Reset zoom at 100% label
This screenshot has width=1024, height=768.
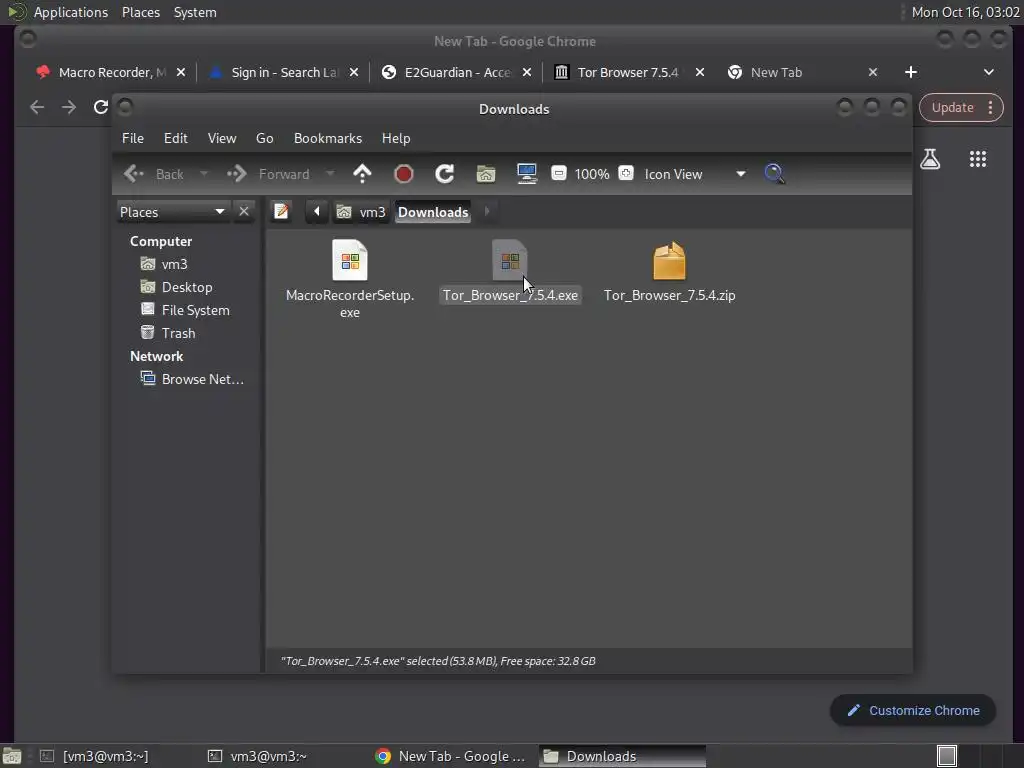pyautogui.click(x=592, y=174)
